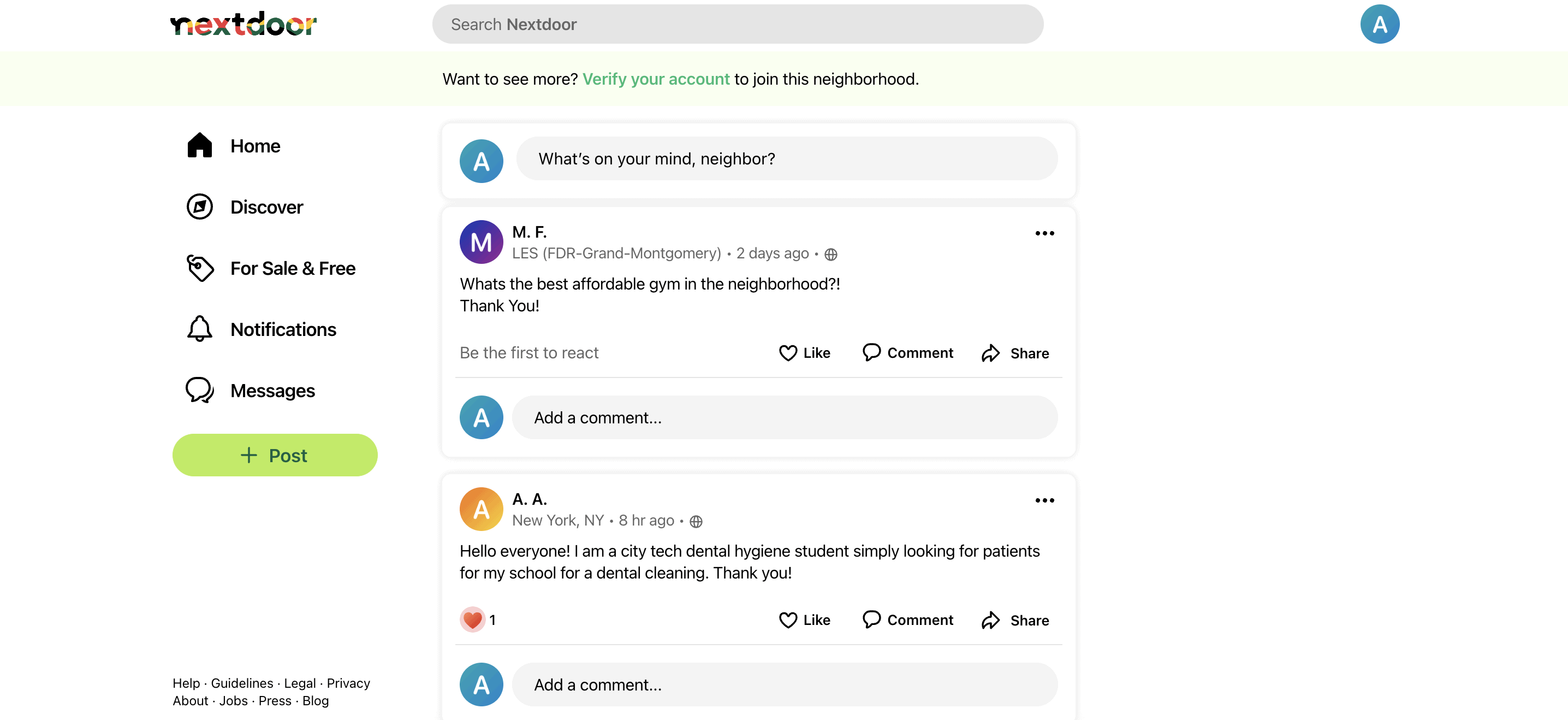Open the Guidelines footer link
1568x720 pixels.
(x=242, y=683)
